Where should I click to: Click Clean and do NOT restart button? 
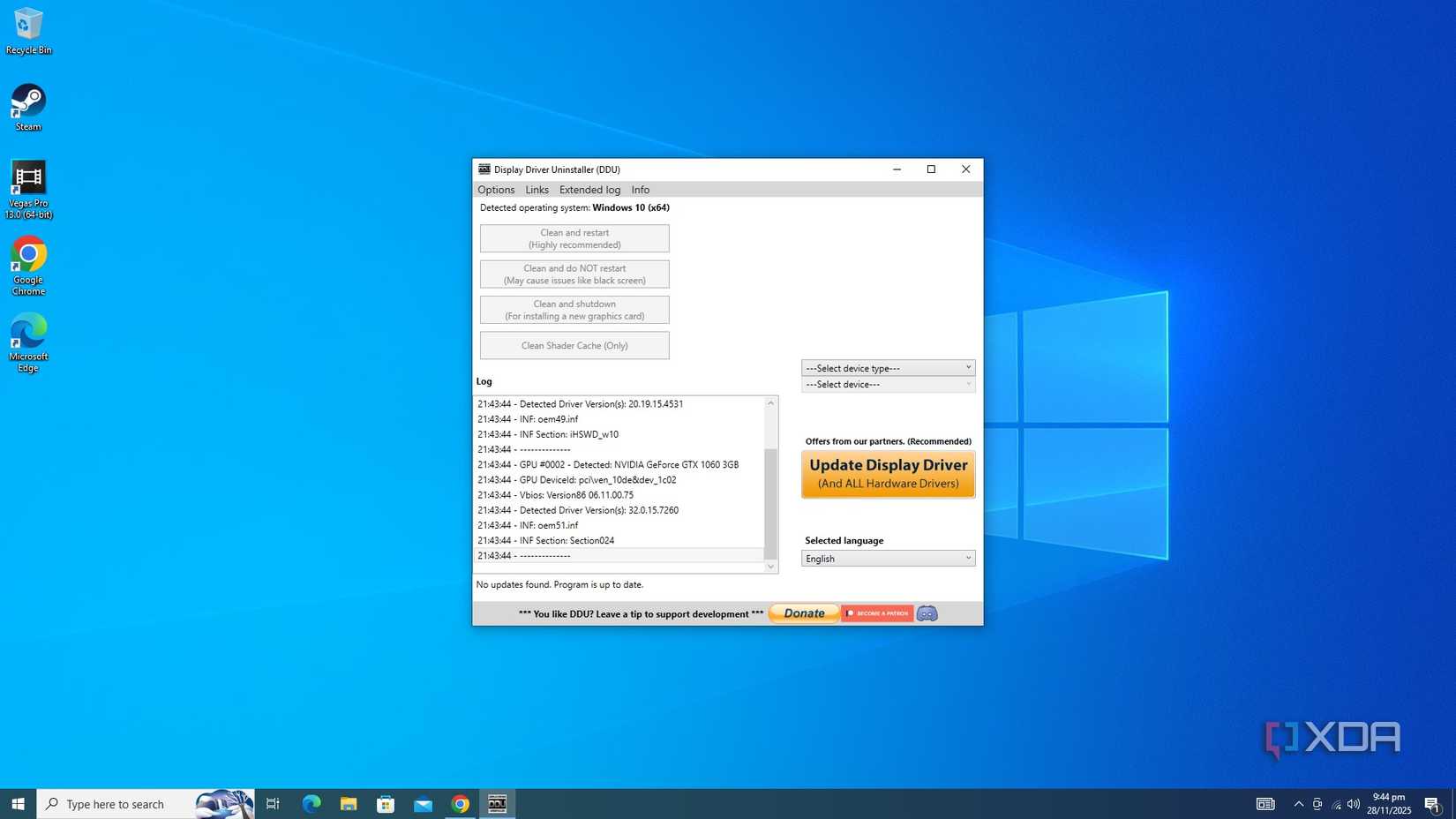(574, 274)
